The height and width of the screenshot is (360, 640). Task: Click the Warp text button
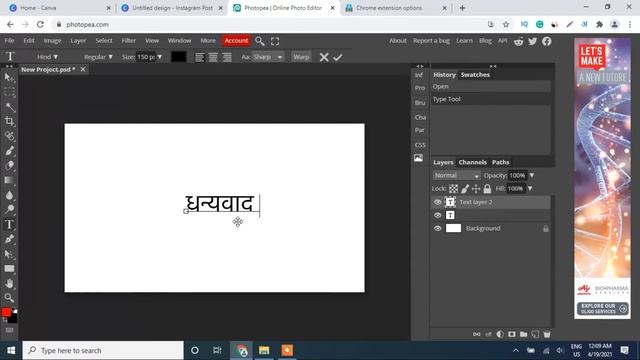coord(301,57)
